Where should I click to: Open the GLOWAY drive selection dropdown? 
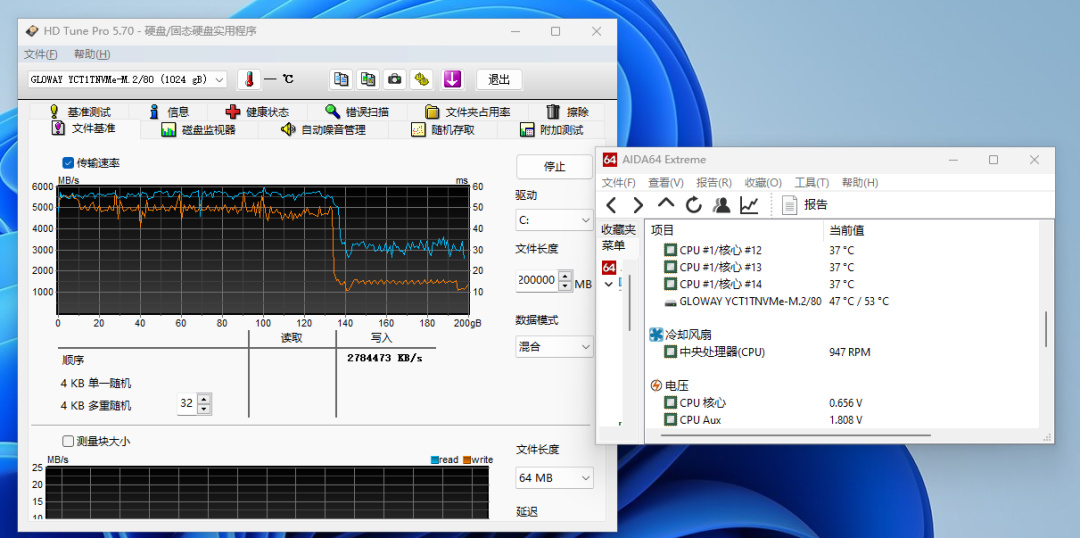[127, 79]
